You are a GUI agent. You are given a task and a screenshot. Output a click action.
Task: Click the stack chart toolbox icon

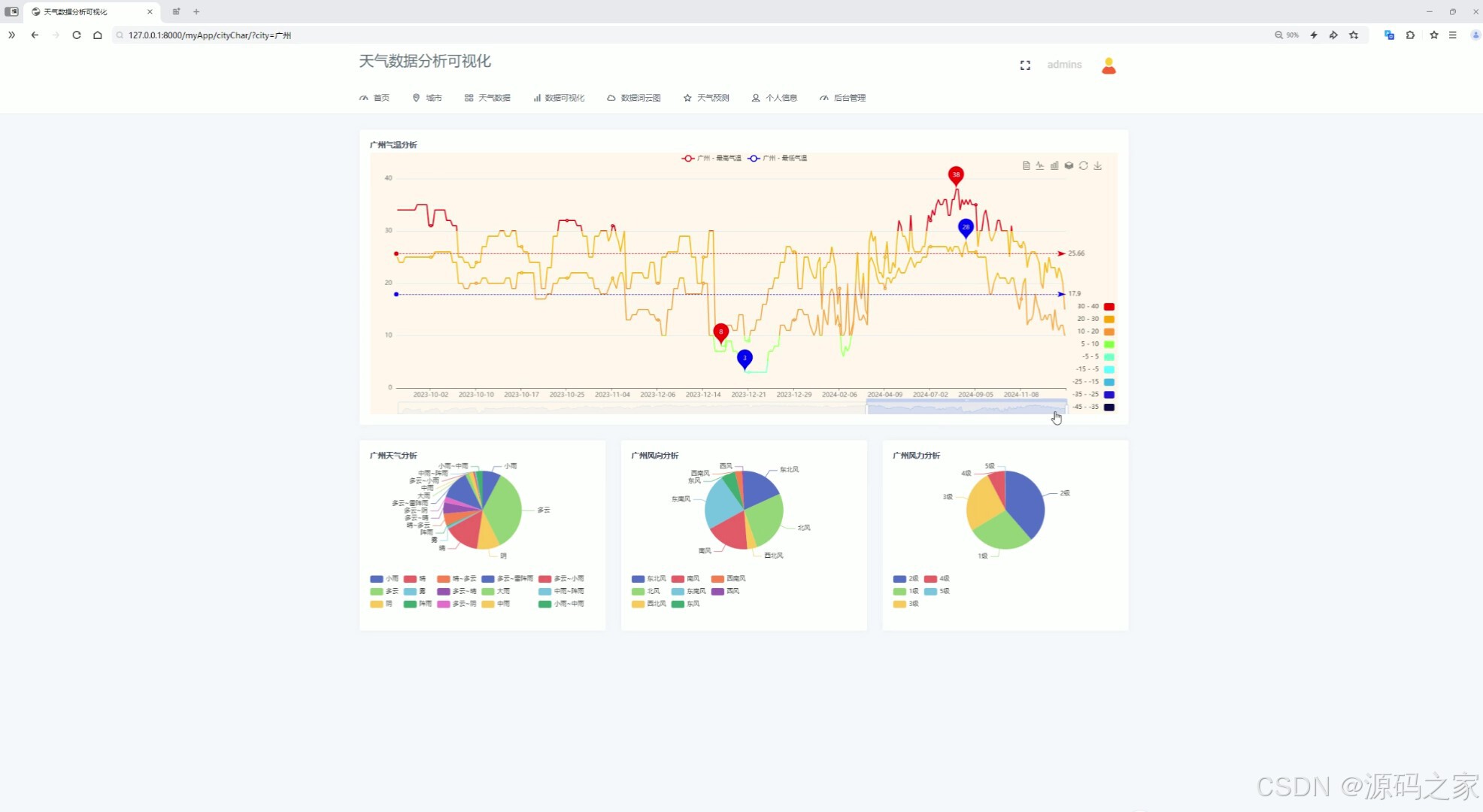pos(1069,165)
